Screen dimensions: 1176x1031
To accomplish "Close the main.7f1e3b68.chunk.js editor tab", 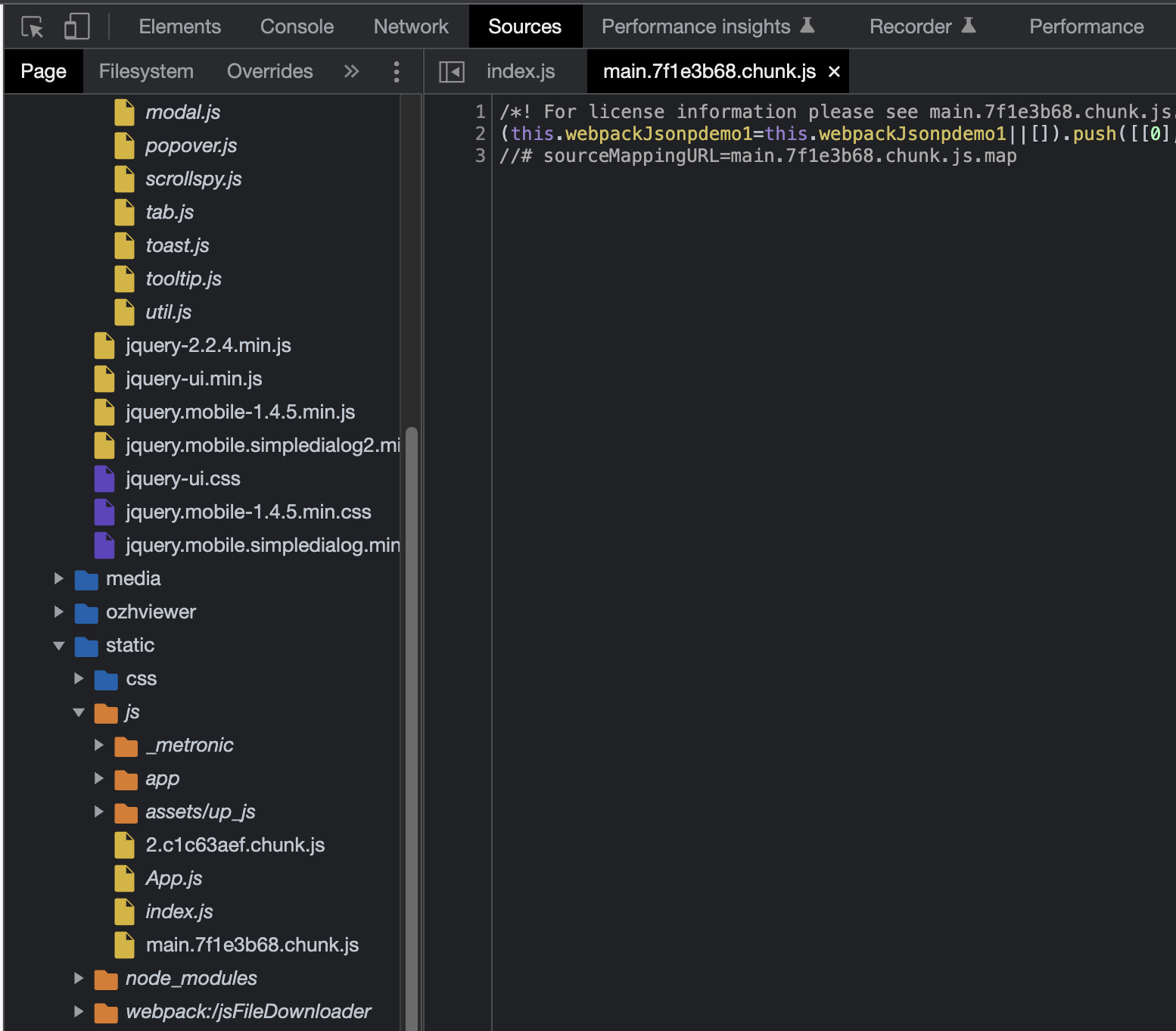I will pyautogui.click(x=835, y=72).
